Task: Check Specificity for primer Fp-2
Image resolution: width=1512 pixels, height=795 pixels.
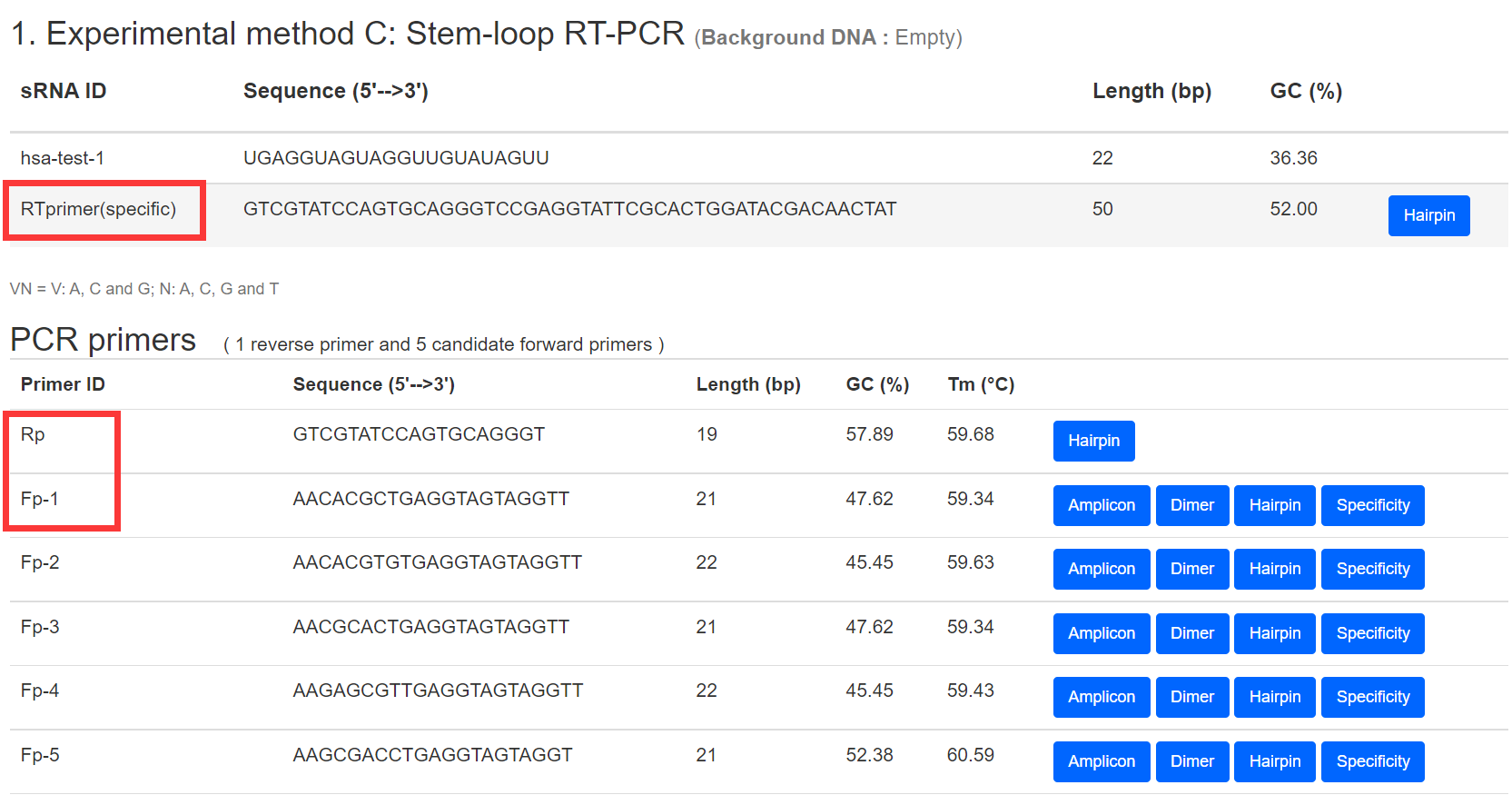Action: [x=1373, y=570]
